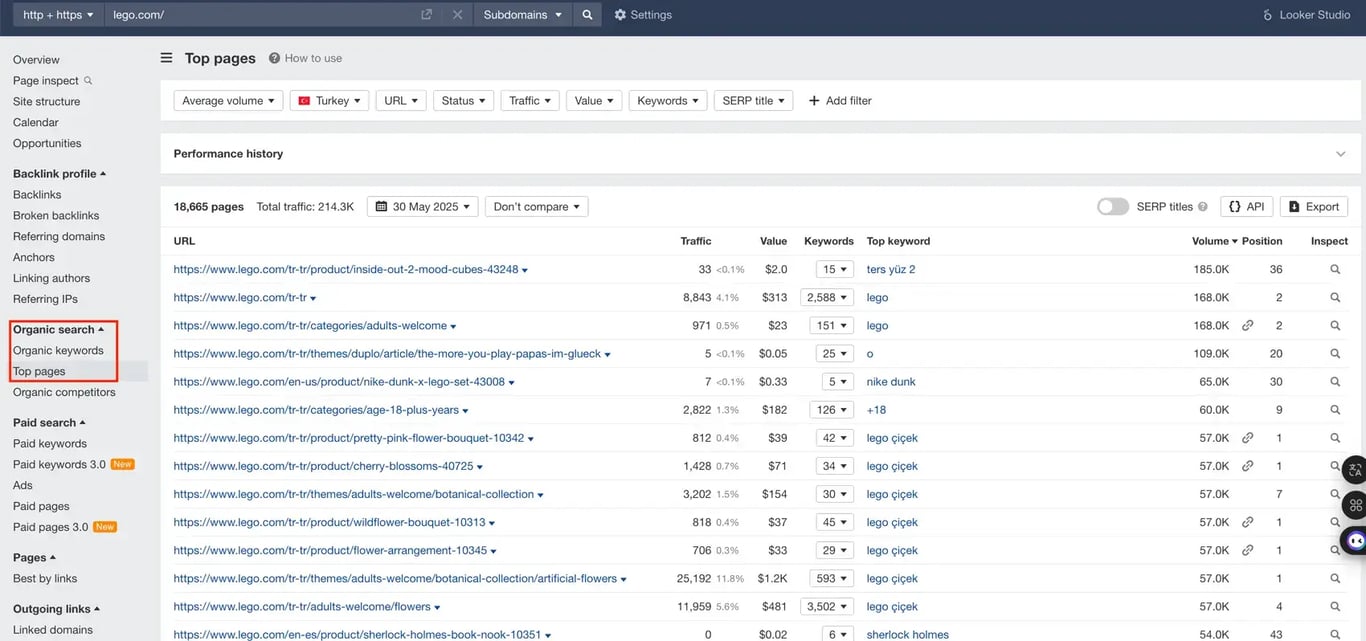Inspect the mood-cubes row with the magnifier icon

pyautogui.click(x=1334, y=269)
